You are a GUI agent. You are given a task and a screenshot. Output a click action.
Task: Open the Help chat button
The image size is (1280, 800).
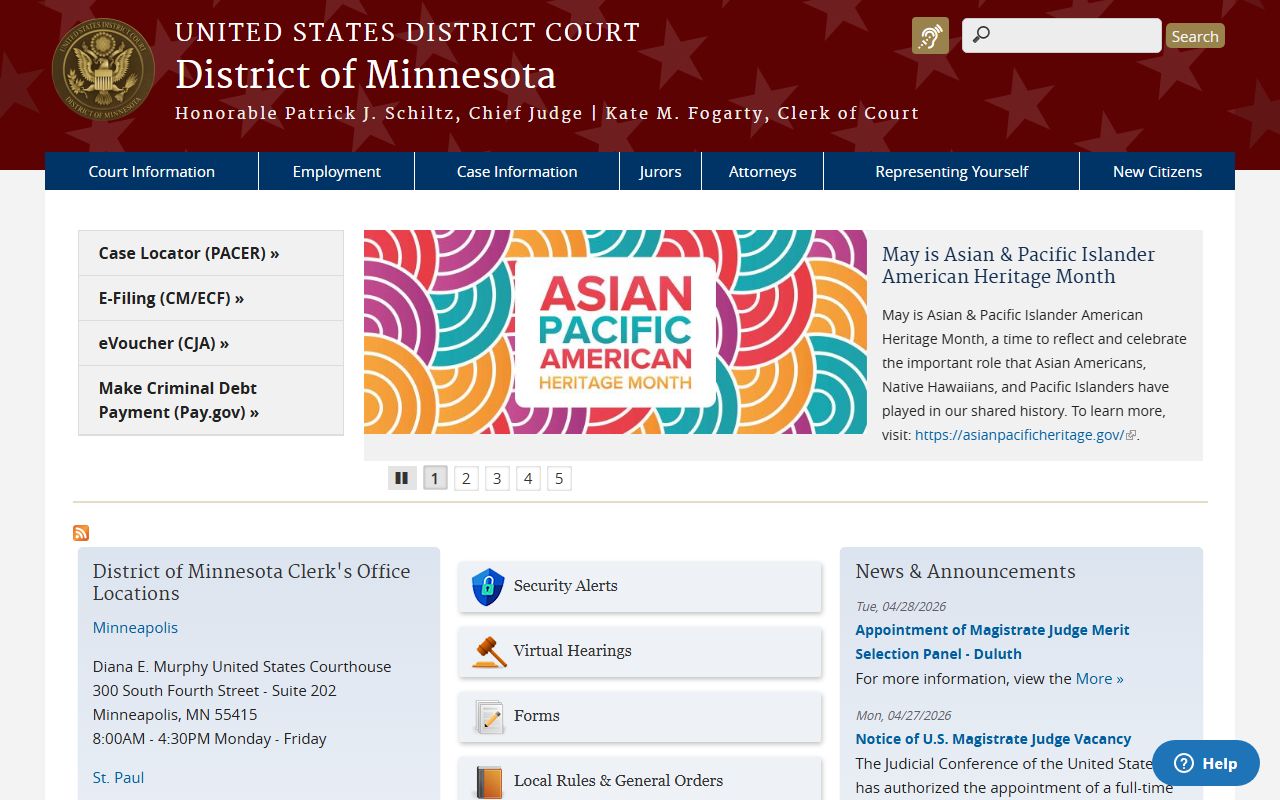(x=1205, y=763)
